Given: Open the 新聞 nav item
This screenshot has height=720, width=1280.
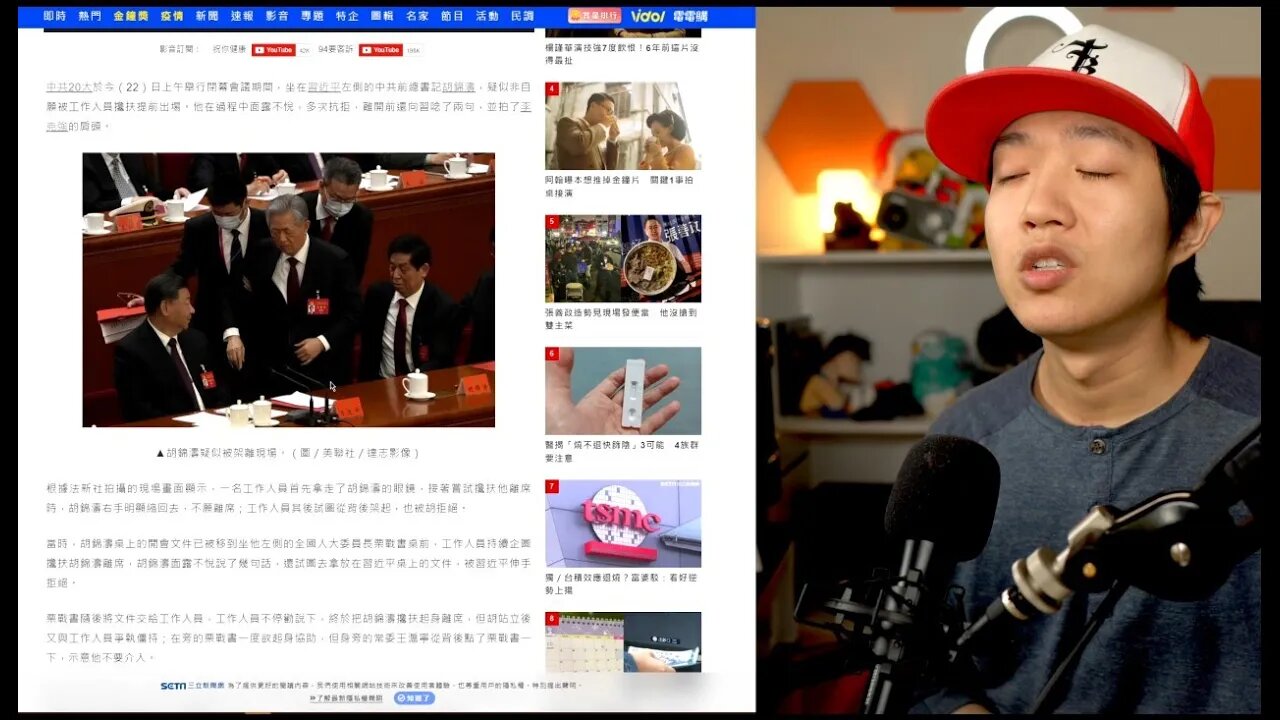Looking at the screenshot, I should pyautogui.click(x=207, y=16).
